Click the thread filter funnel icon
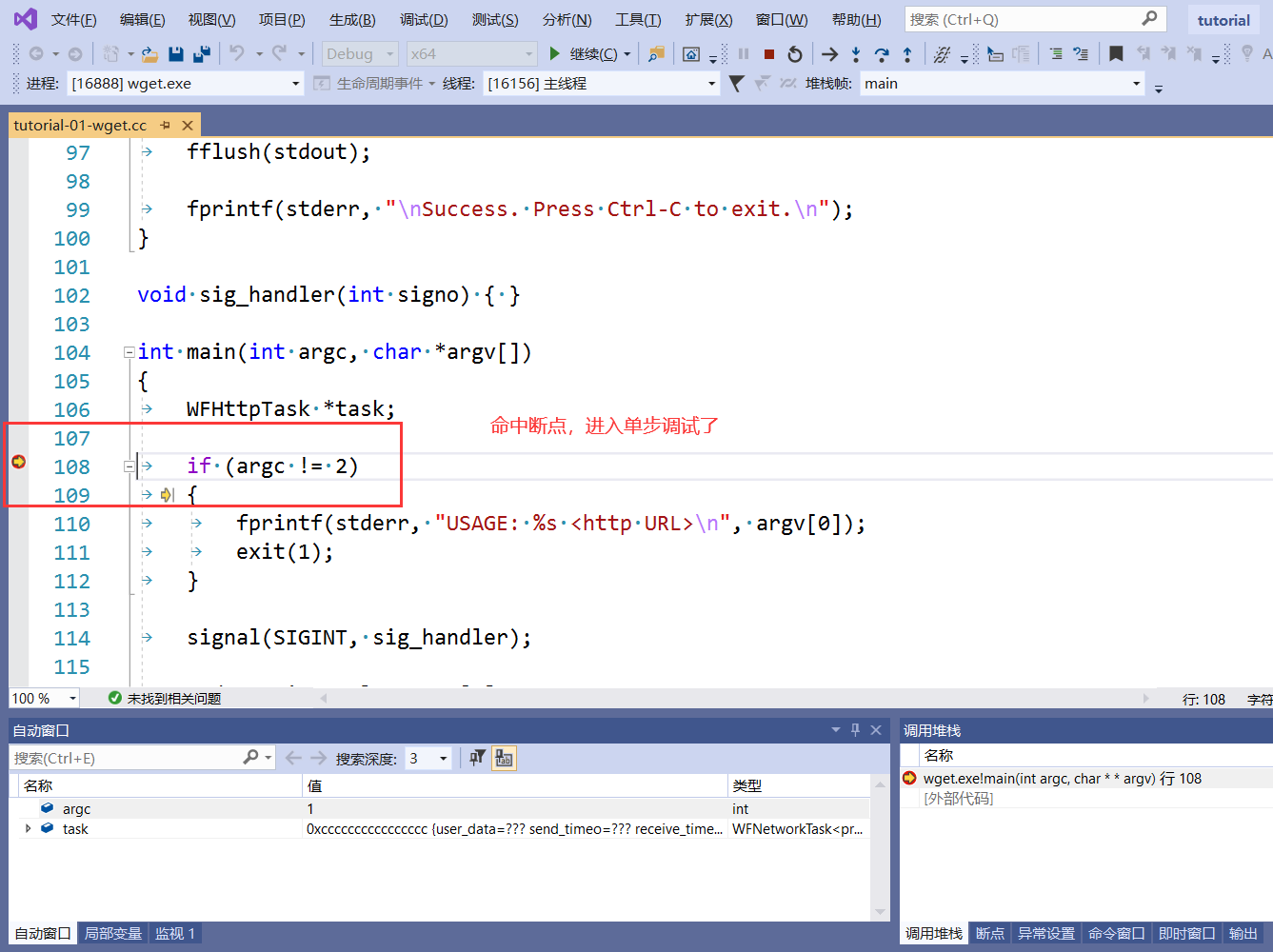The height and width of the screenshot is (952, 1273). 736,84
